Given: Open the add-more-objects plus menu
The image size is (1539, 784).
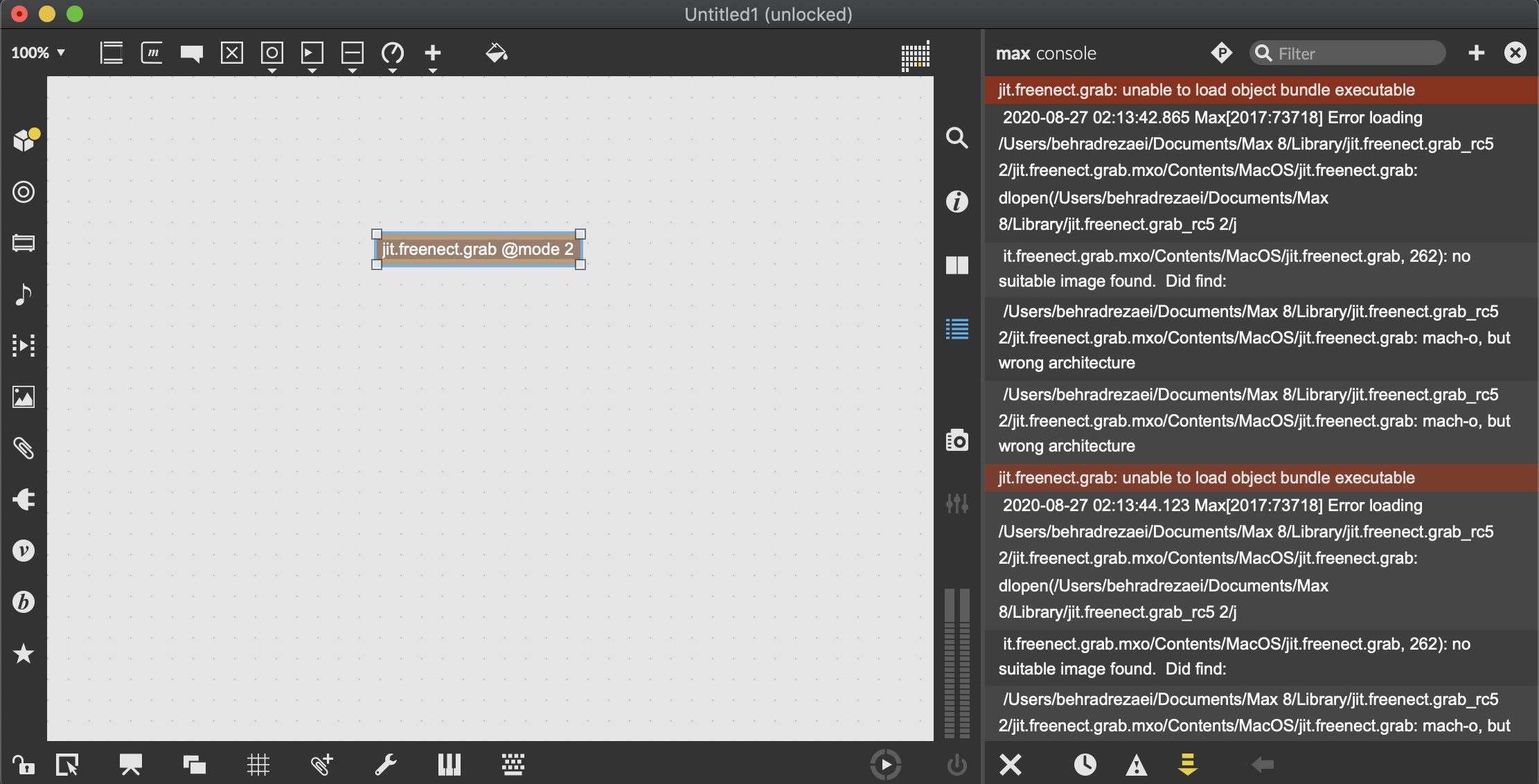Looking at the screenshot, I should coord(433,53).
